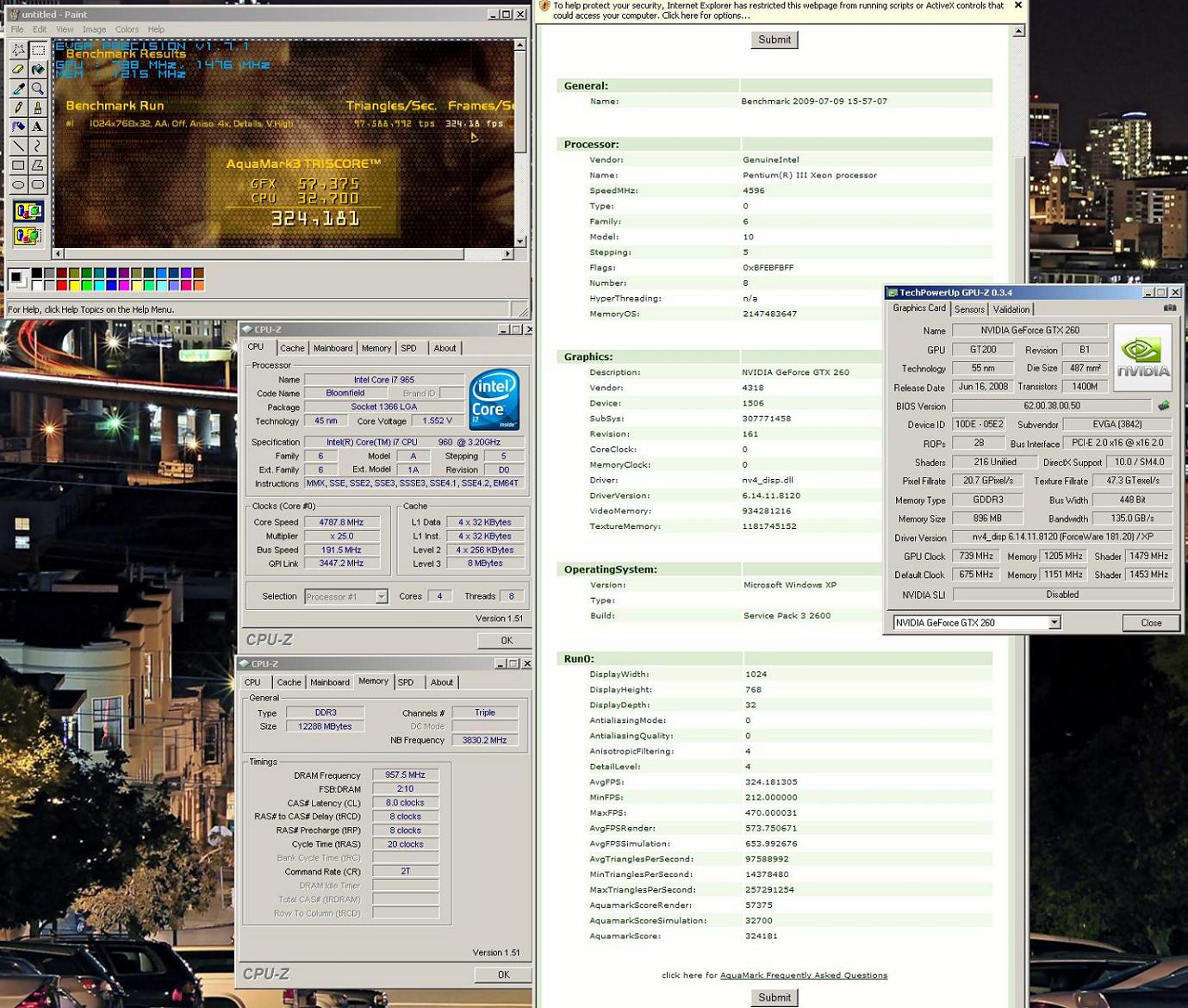The image size is (1188, 1008).
Task: Pick the Fill With Color bucket tool
Action: (x=38, y=69)
